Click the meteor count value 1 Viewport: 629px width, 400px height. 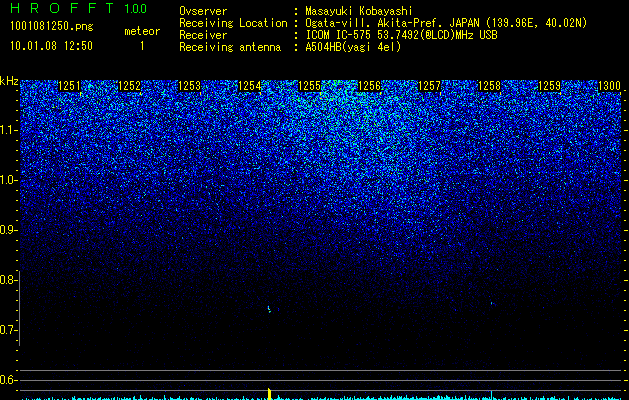click(142, 46)
